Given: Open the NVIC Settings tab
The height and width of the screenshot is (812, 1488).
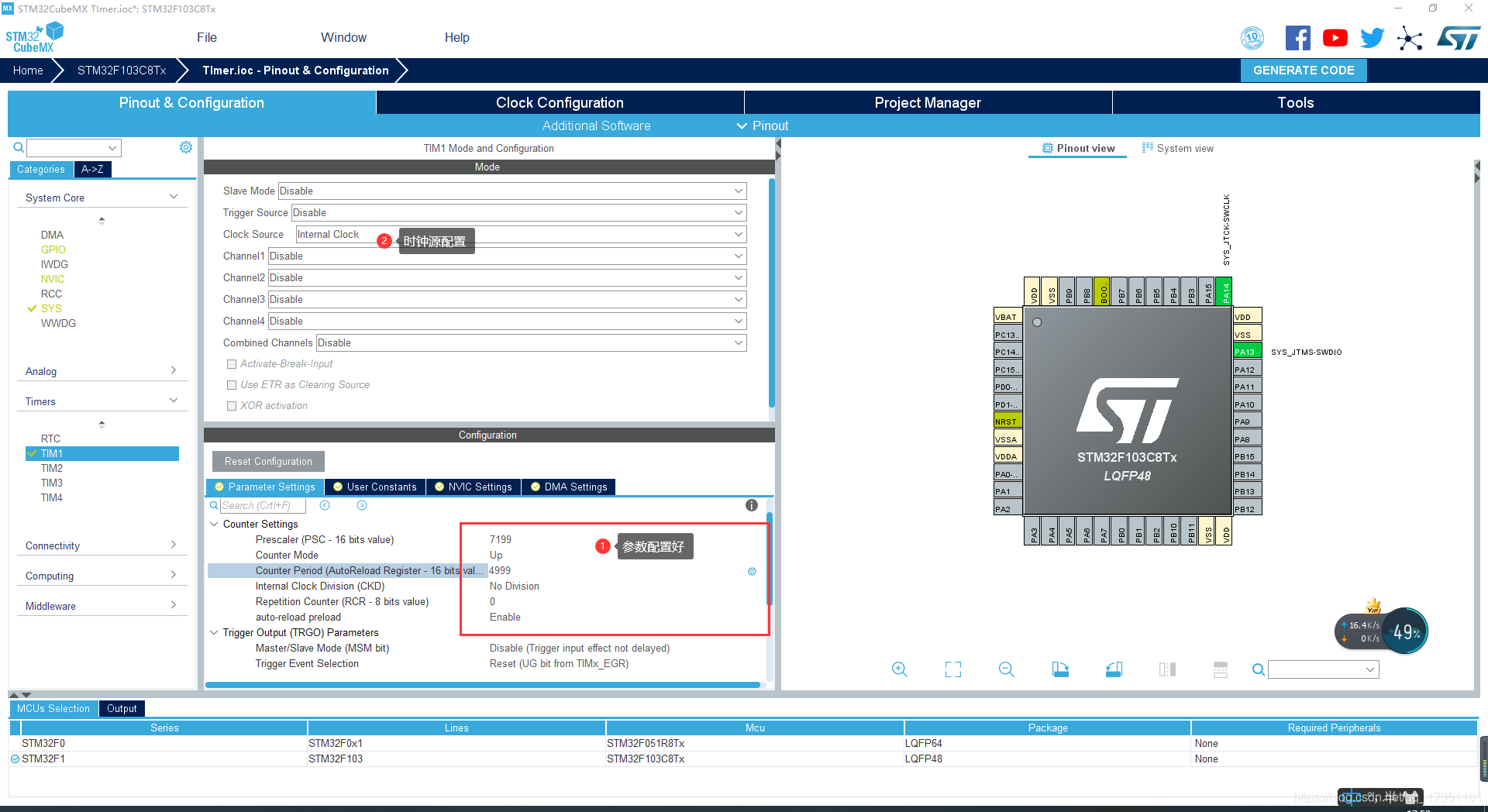Looking at the screenshot, I should click(473, 487).
